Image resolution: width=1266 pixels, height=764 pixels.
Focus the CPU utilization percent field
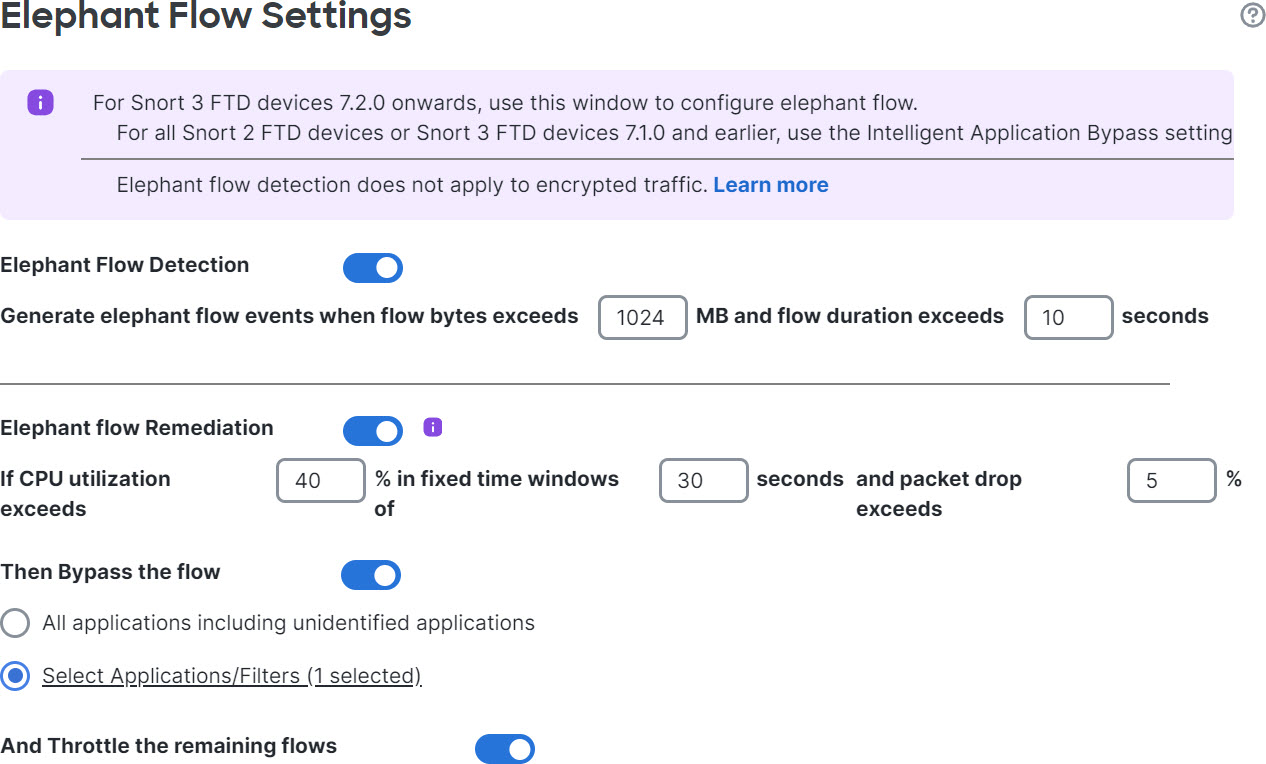click(x=320, y=481)
